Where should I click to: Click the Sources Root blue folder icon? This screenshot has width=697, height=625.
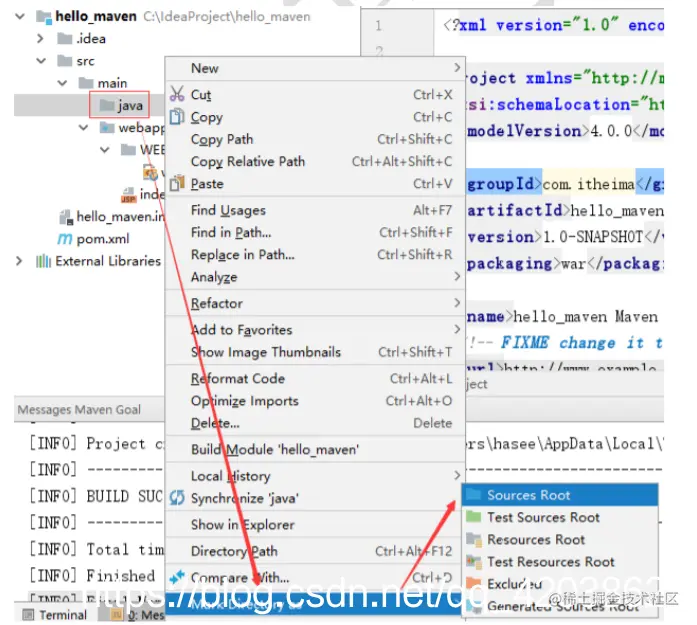[x=474, y=494]
